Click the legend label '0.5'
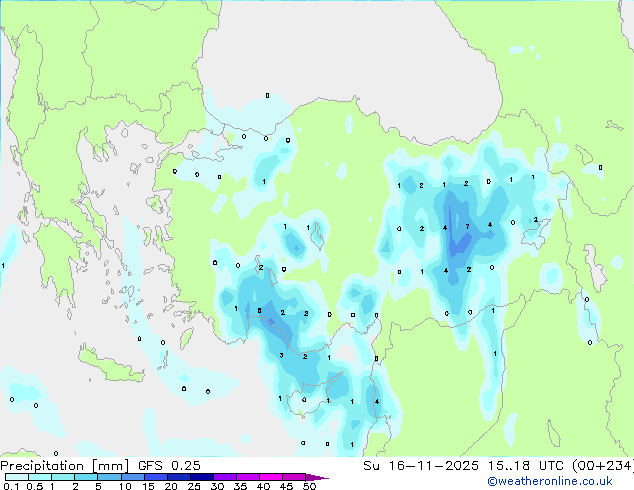634x490 pixels. click(x=35, y=486)
